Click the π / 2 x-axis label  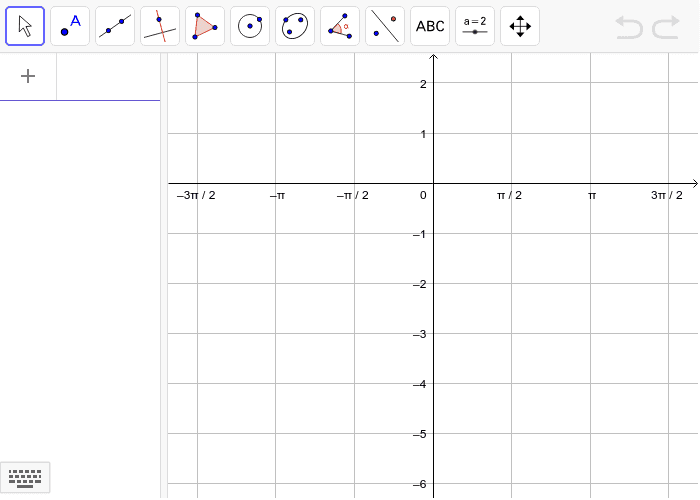pos(509,195)
